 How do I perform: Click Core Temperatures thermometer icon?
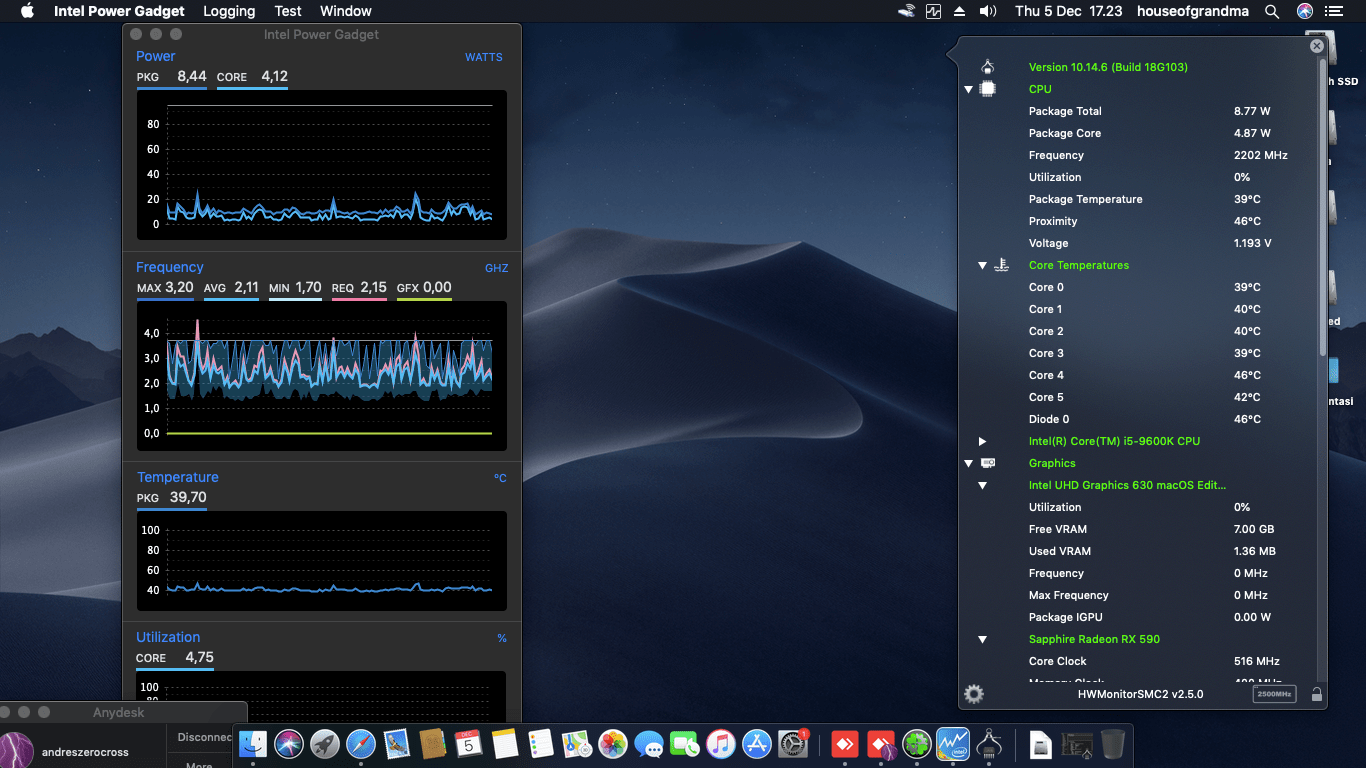(x=1002, y=265)
